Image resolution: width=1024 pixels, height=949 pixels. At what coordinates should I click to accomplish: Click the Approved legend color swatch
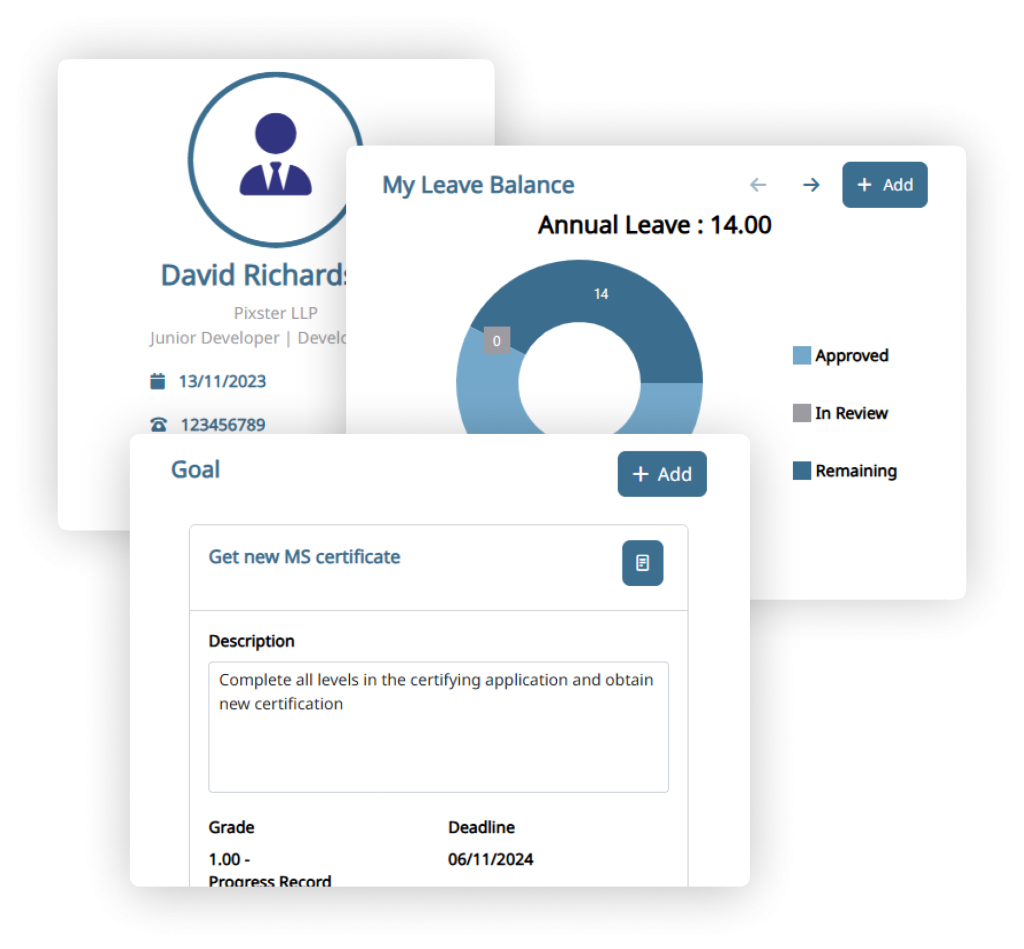801,356
